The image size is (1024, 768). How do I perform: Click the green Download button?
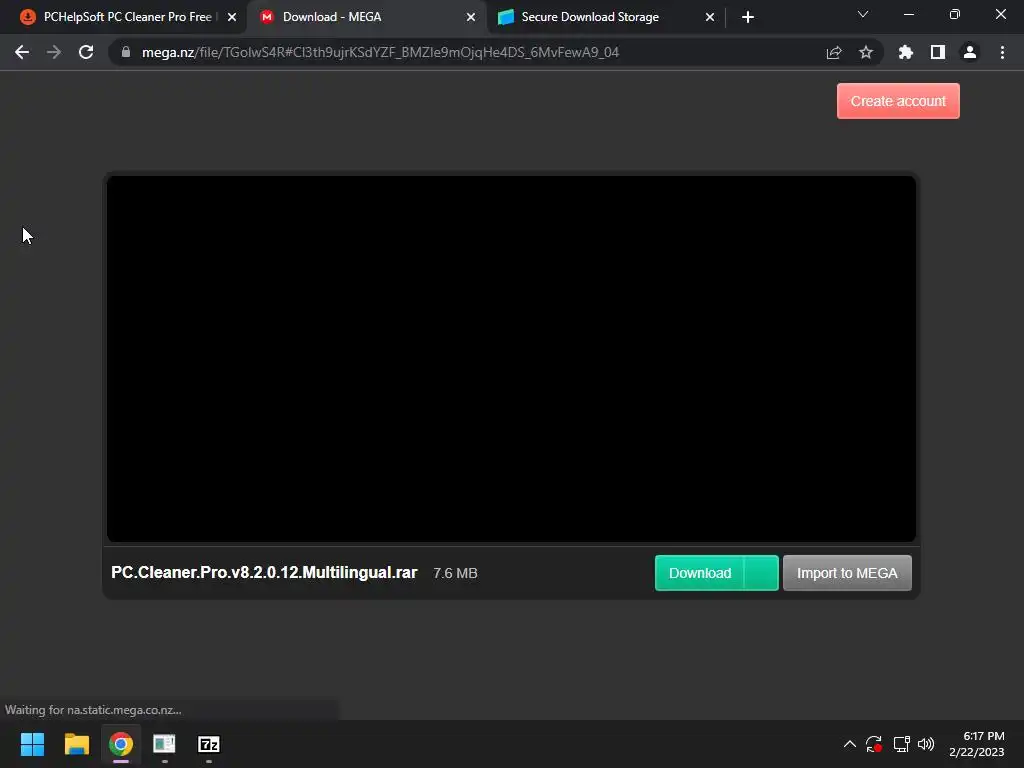[699, 573]
